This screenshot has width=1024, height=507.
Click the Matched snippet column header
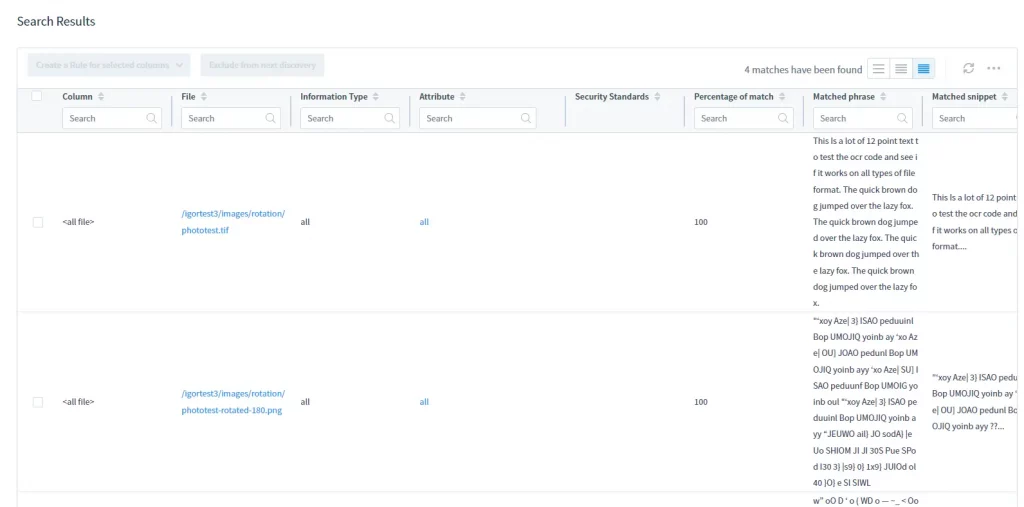pyautogui.click(x=963, y=97)
